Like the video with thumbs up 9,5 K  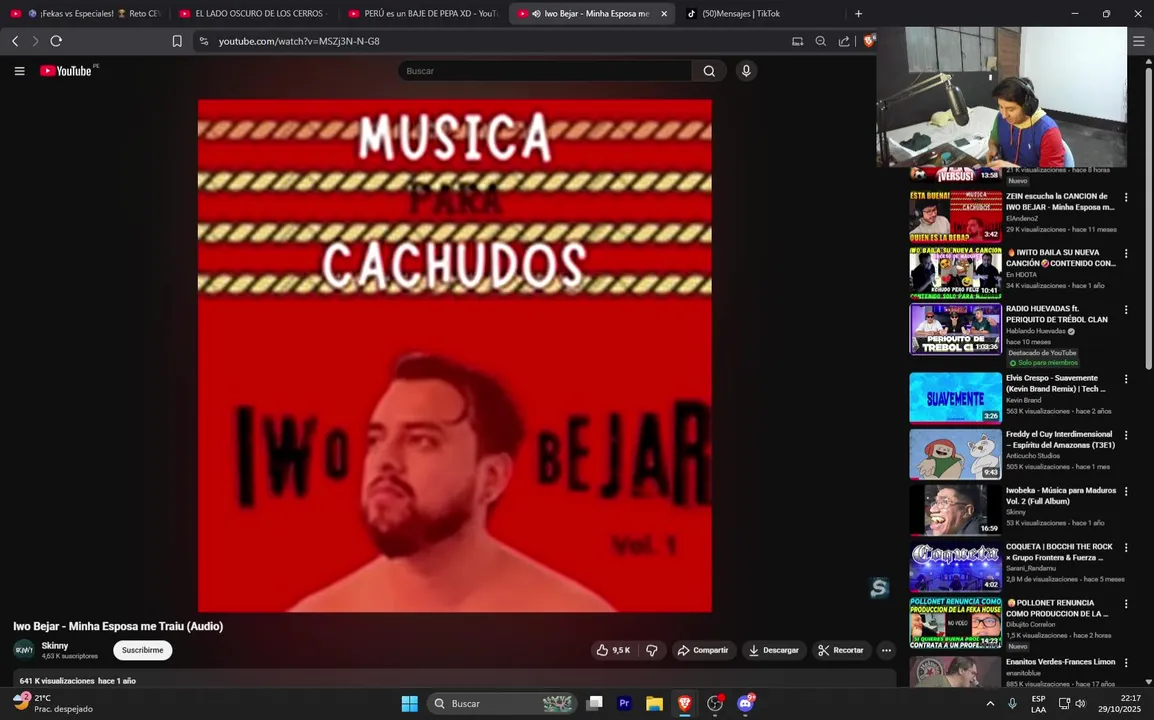point(613,650)
